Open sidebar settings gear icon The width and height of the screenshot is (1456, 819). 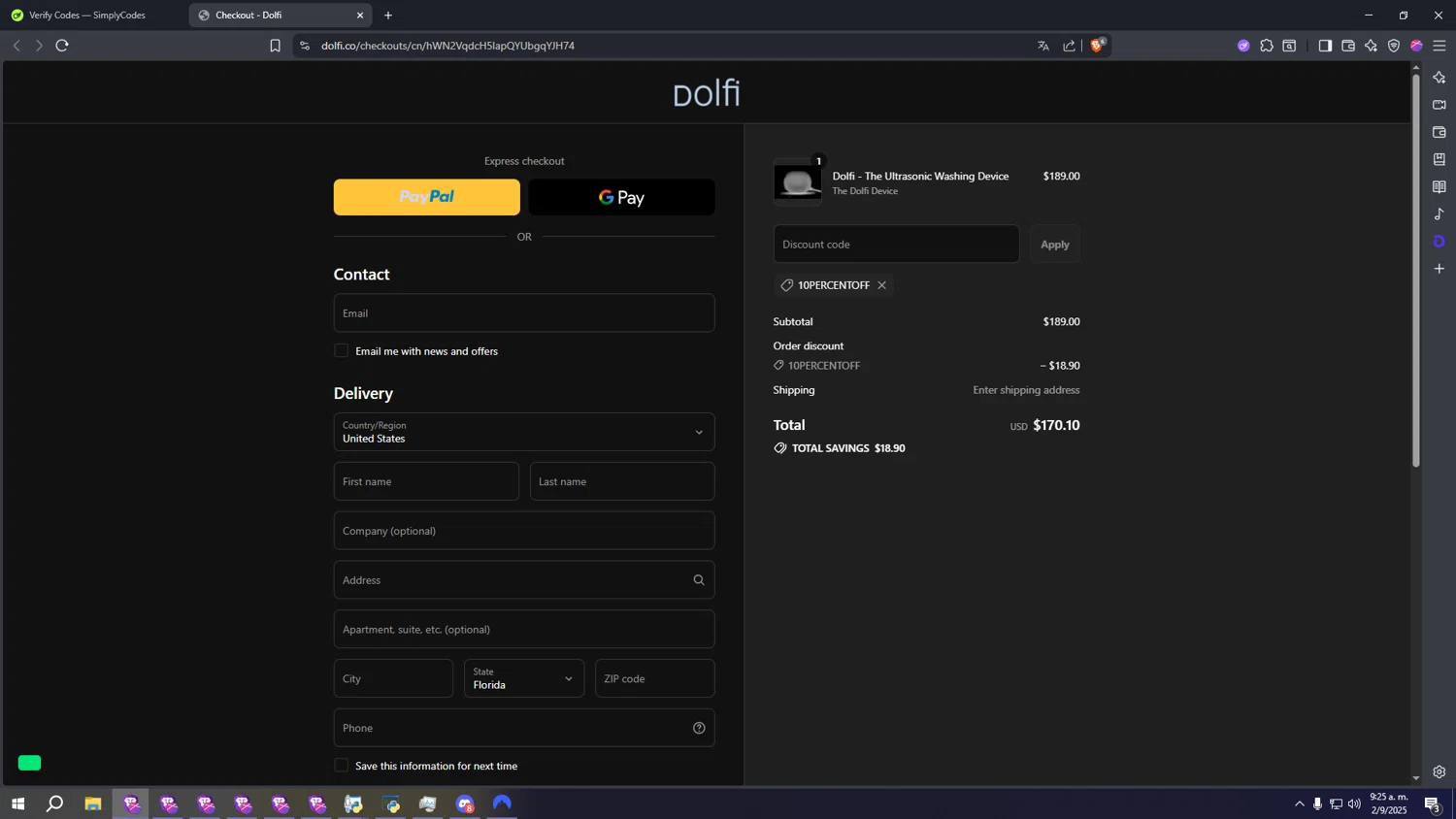1439,772
